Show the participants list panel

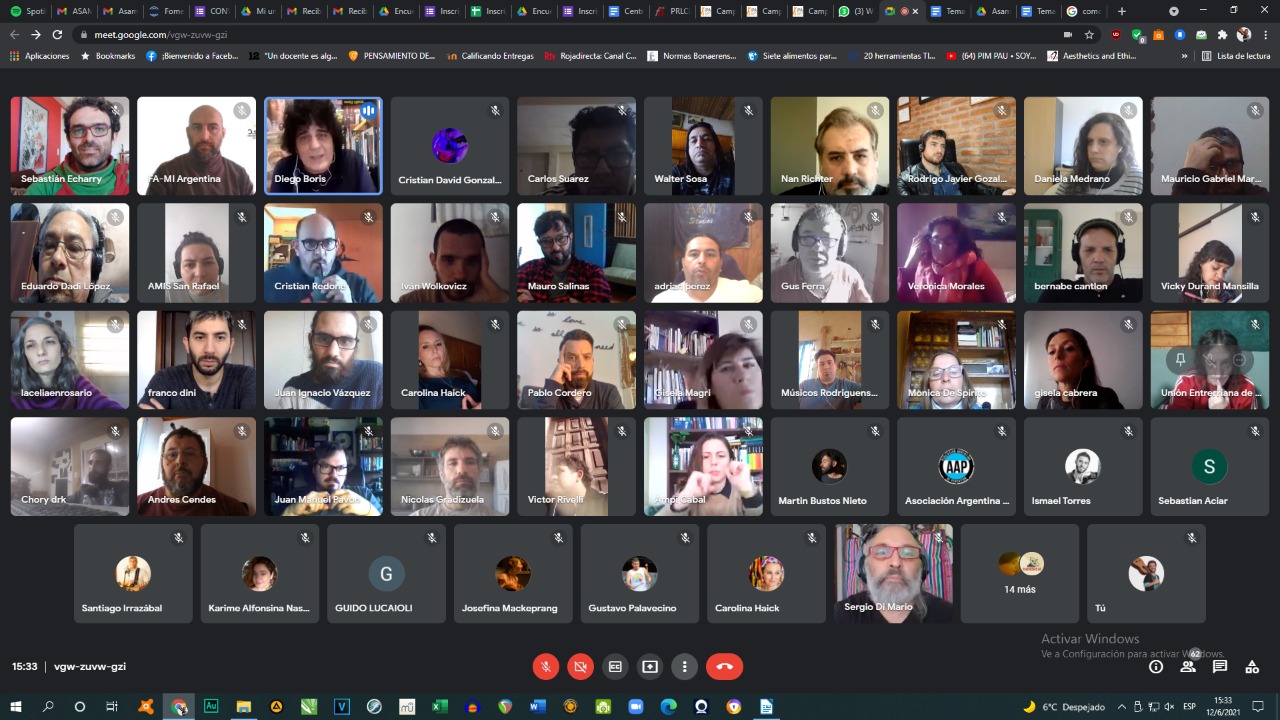pos(1188,667)
